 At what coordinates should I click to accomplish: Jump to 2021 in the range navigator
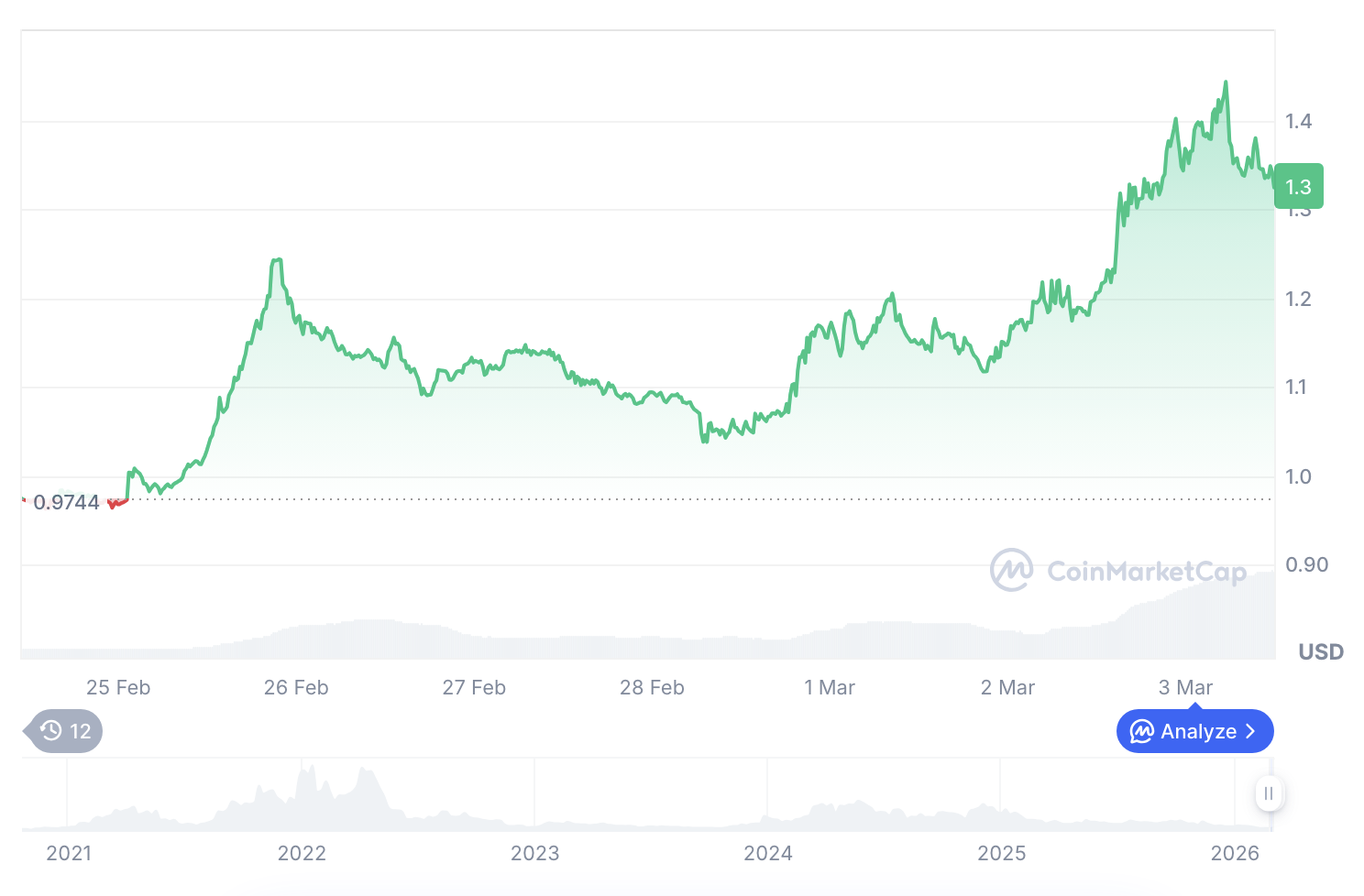pos(69,854)
